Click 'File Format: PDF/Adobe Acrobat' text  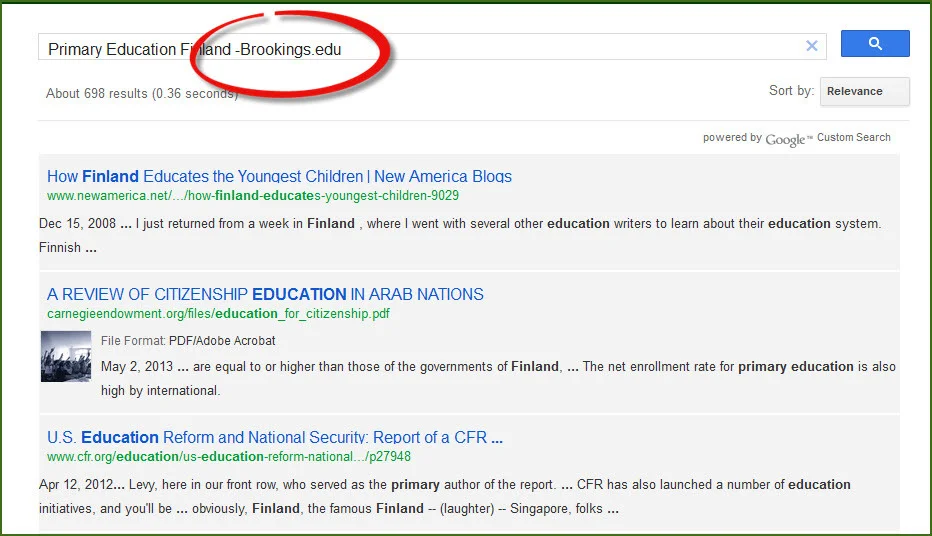click(188, 341)
